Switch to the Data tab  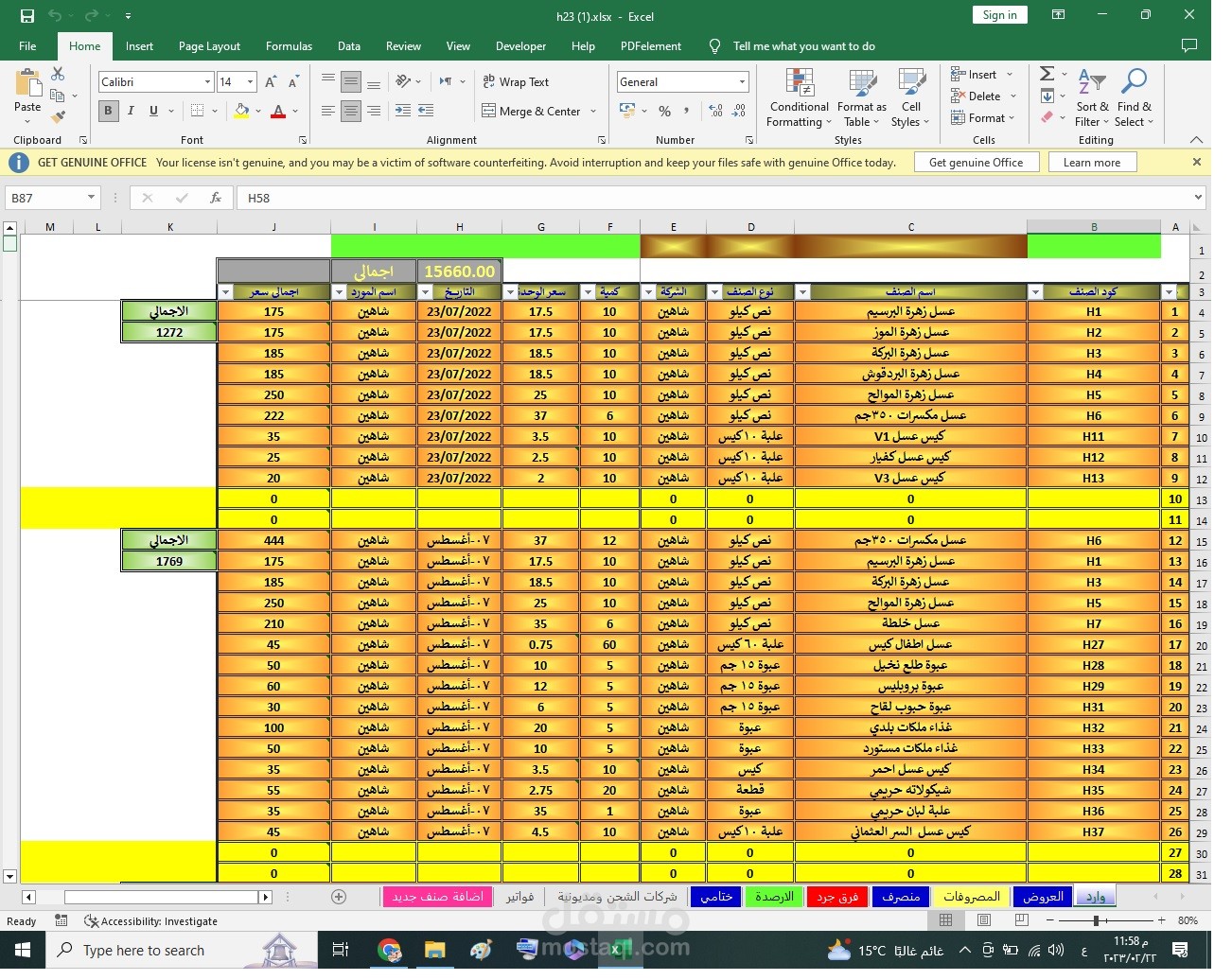point(349,45)
